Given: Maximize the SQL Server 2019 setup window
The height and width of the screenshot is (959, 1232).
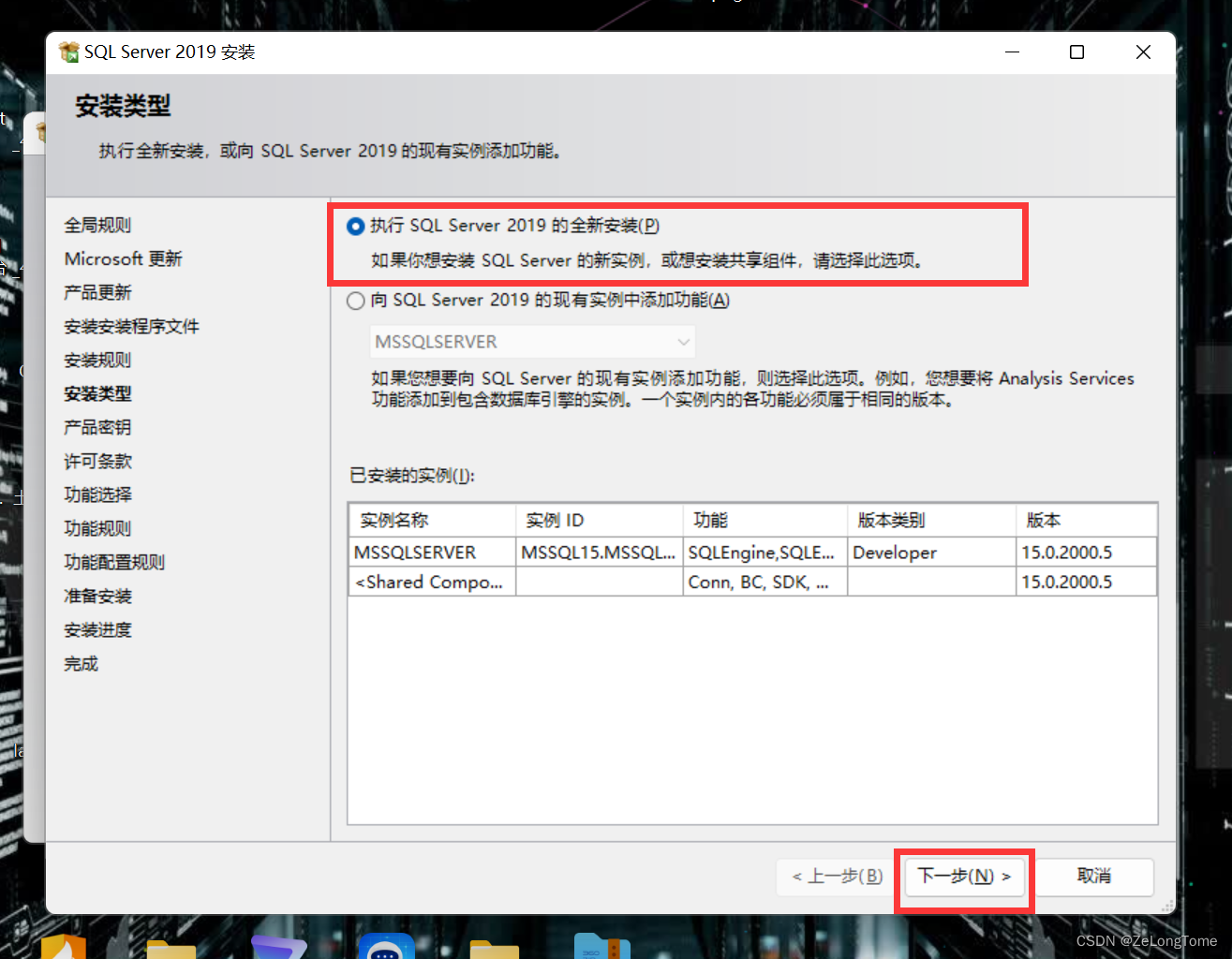Looking at the screenshot, I should [1077, 52].
